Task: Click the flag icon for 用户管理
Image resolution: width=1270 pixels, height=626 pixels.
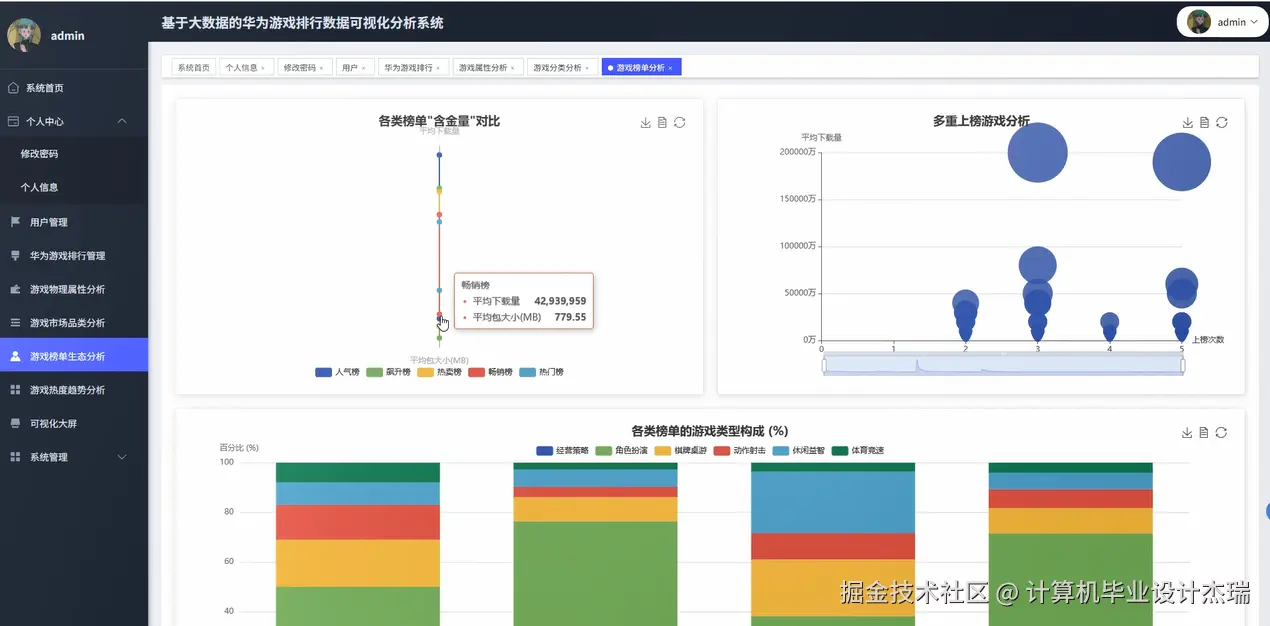Action: (x=14, y=222)
